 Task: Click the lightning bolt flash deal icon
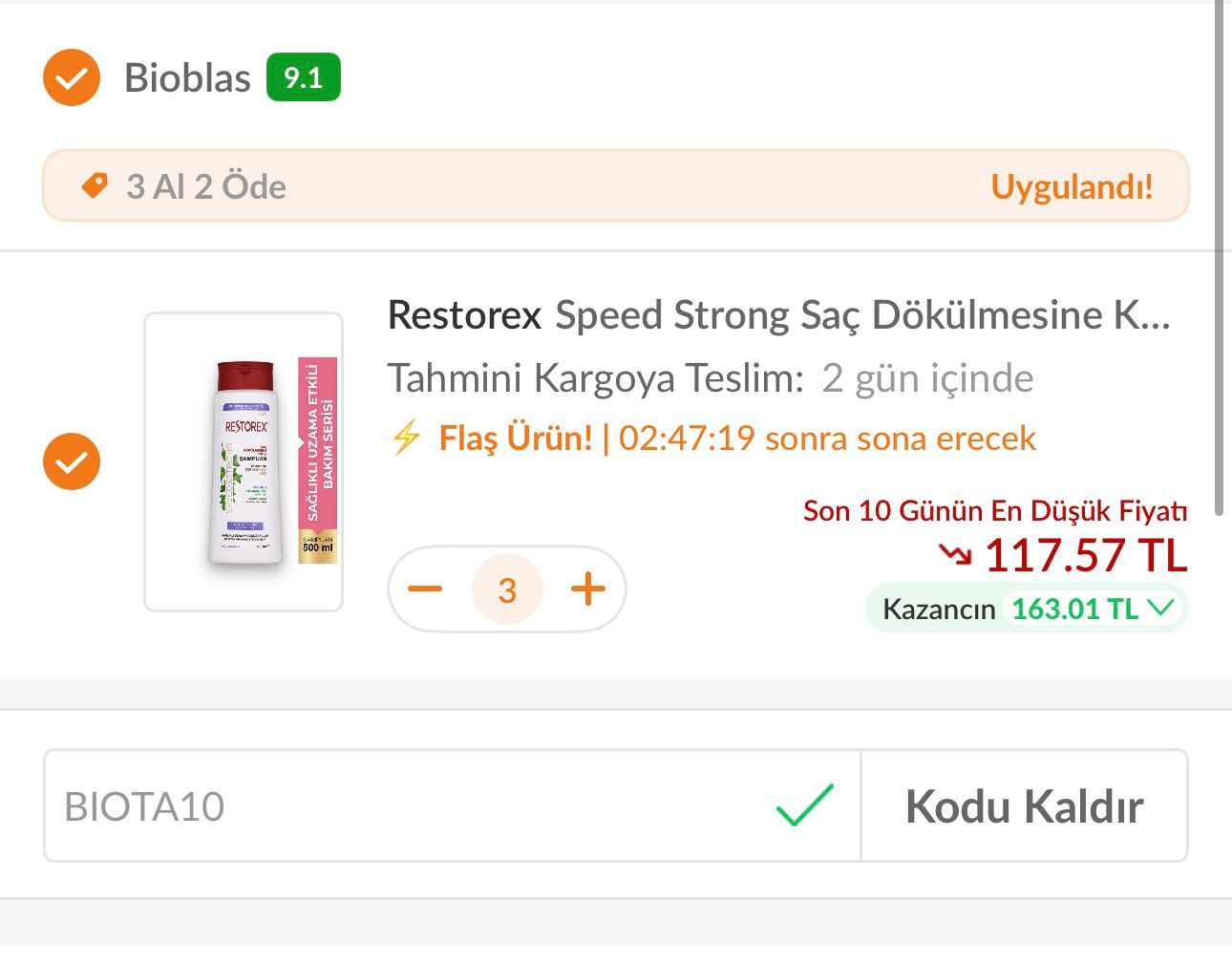[407, 438]
